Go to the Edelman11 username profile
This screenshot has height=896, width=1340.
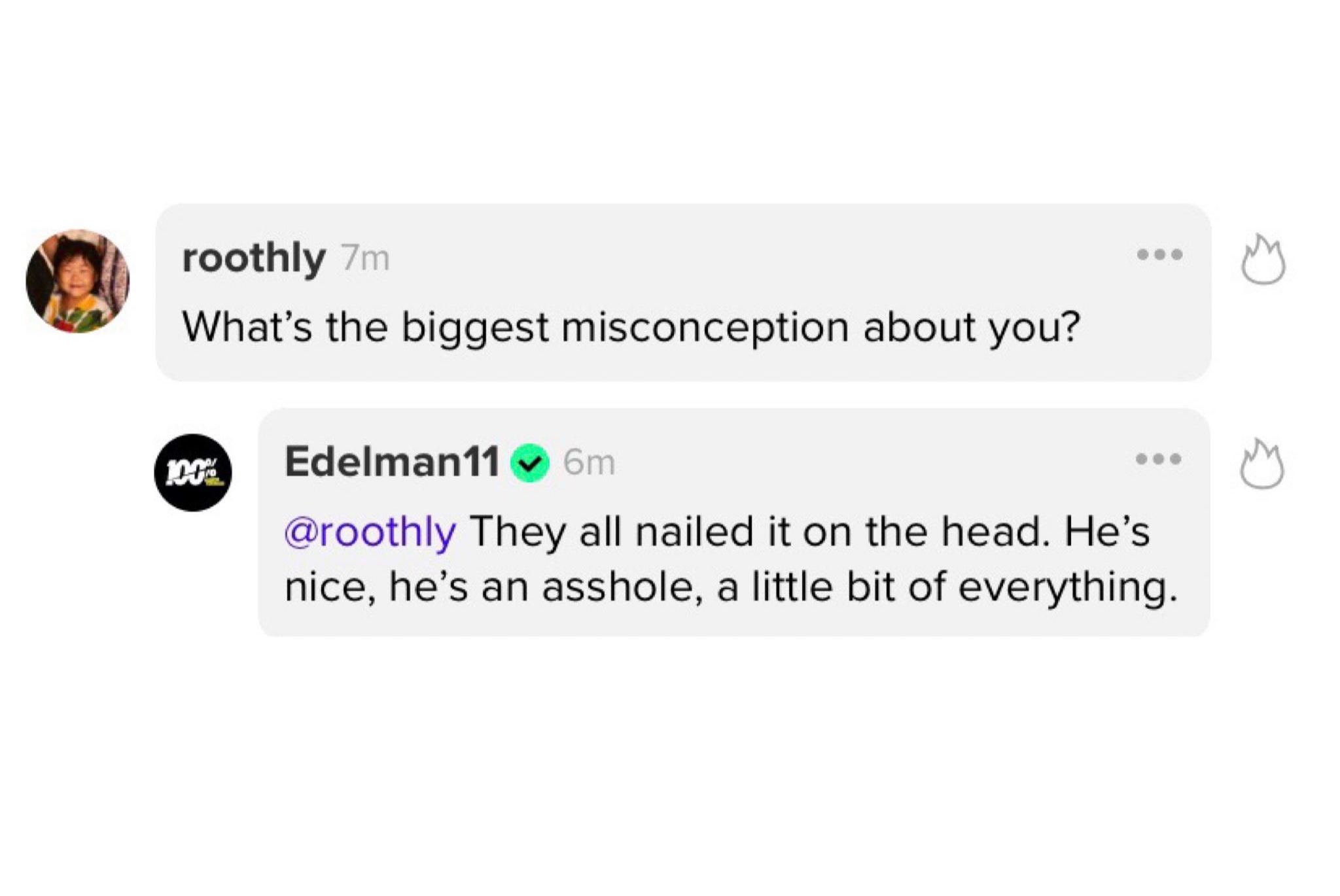click(392, 462)
